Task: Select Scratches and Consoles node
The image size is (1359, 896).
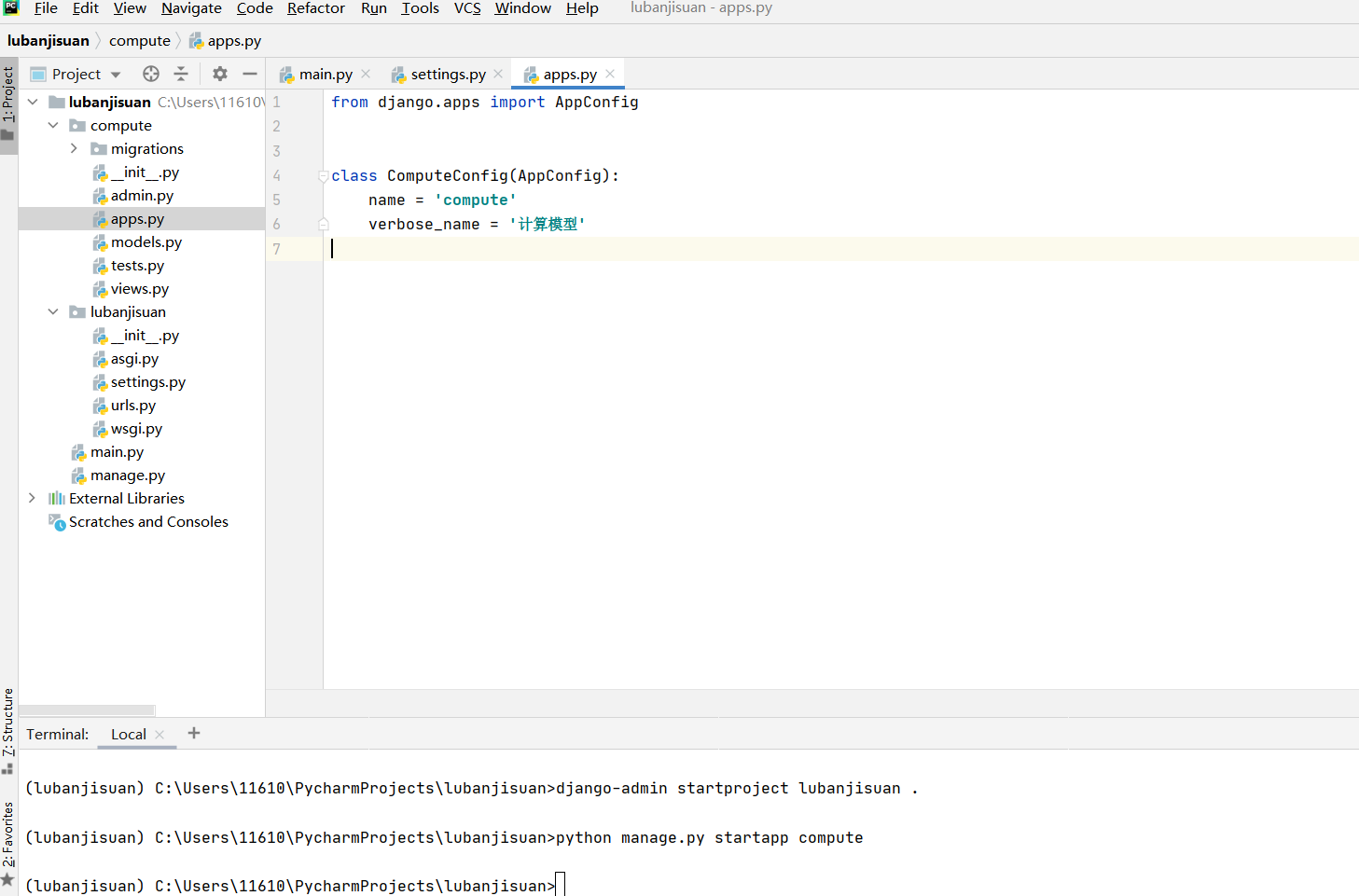Action: (x=148, y=522)
